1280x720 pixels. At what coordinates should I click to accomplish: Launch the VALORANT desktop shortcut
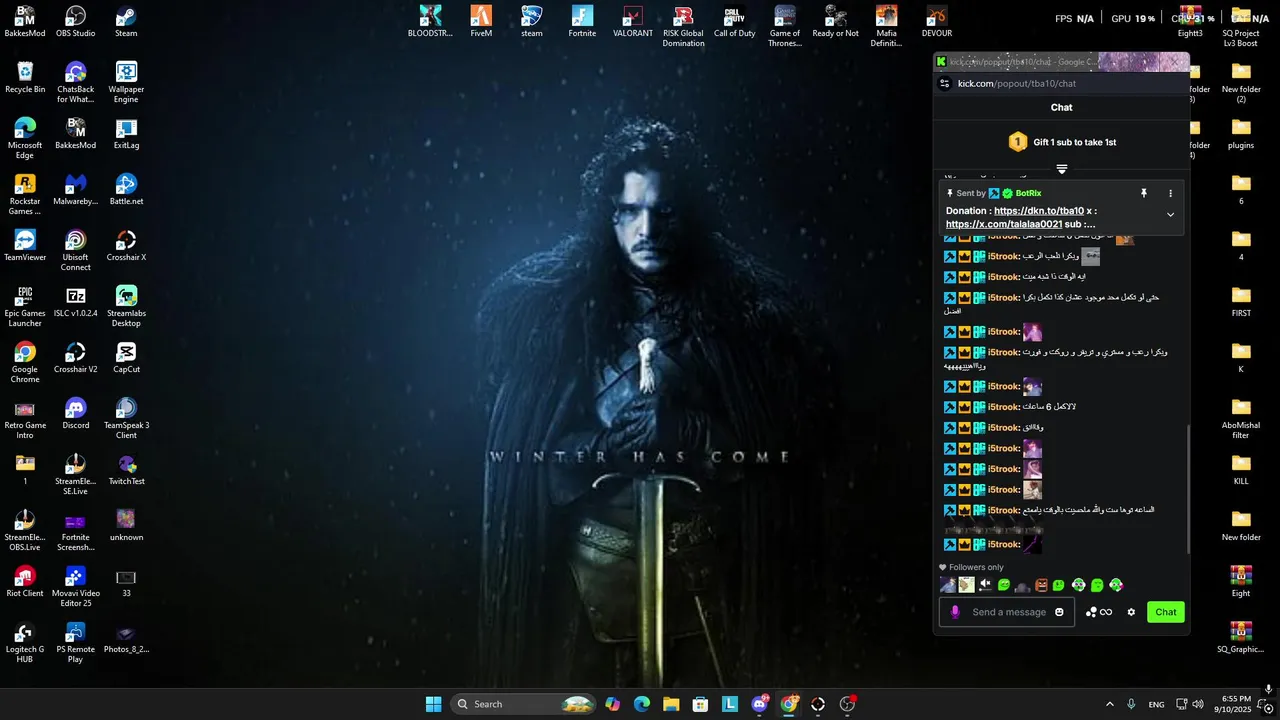[632, 21]
